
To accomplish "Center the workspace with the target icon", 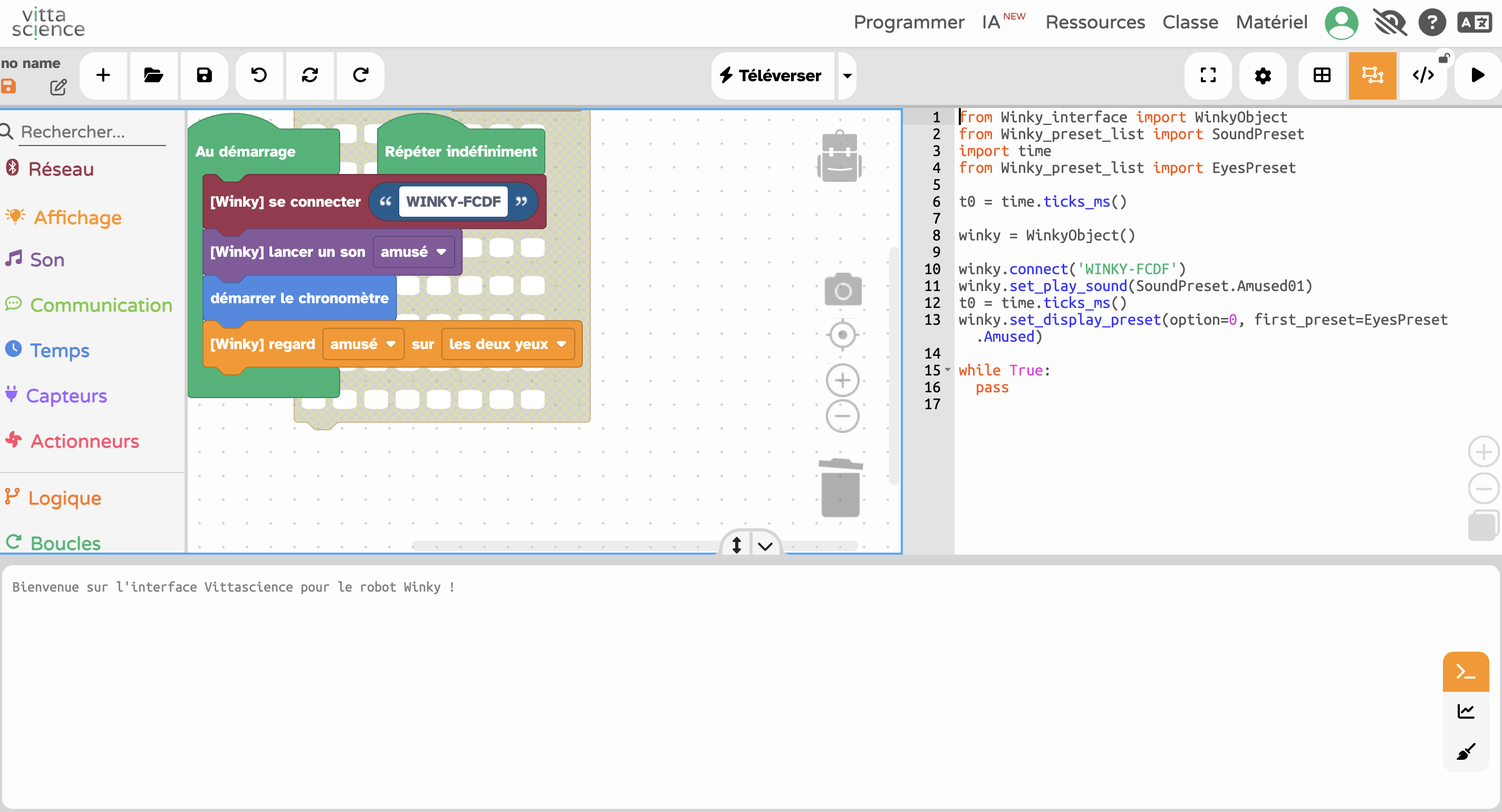I will pyautogui.click(x=843, y=335).
